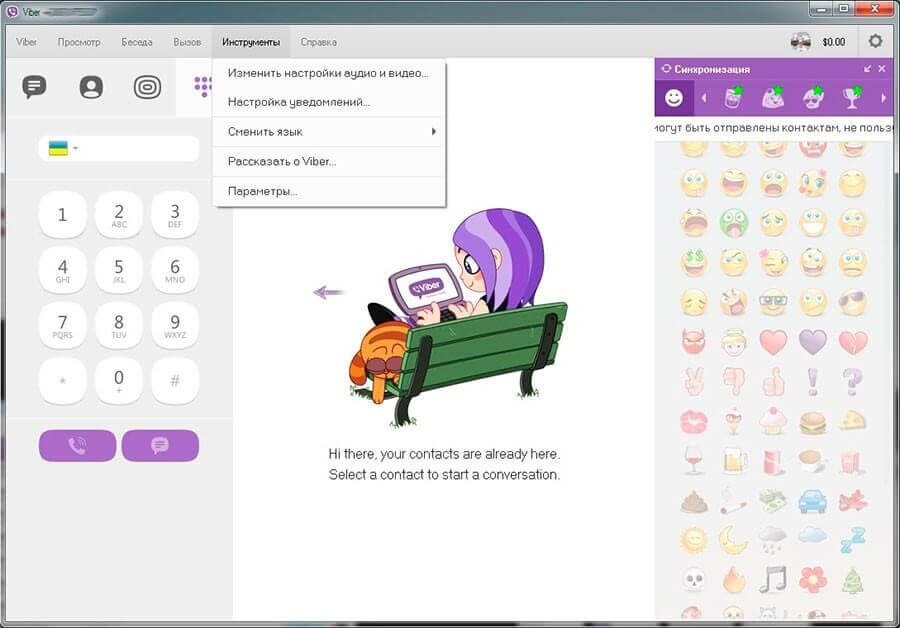Insert the glasses nerd emoticon

(773, 303)
